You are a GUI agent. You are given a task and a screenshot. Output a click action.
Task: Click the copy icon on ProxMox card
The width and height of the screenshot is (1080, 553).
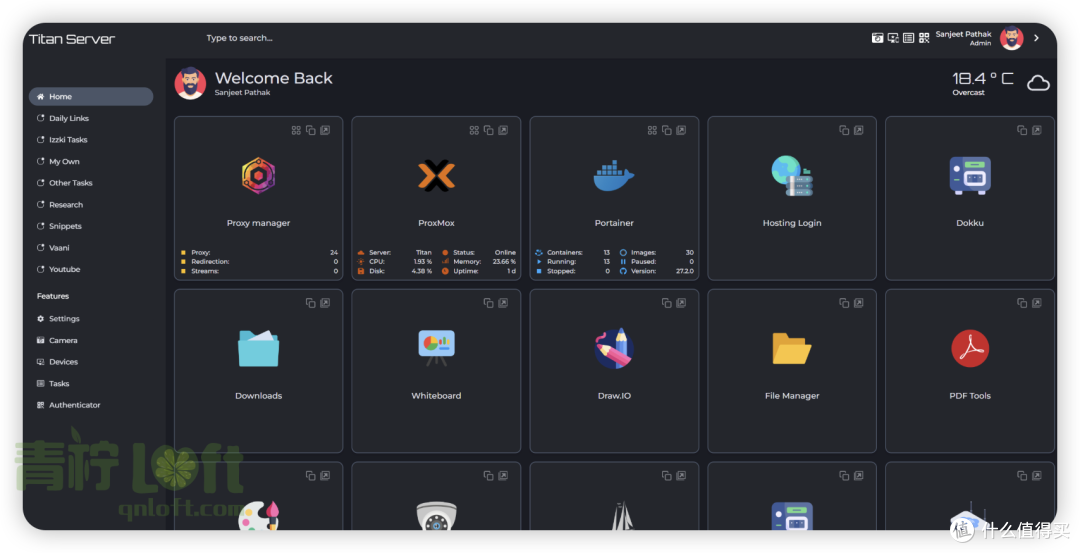coord(488,130)
